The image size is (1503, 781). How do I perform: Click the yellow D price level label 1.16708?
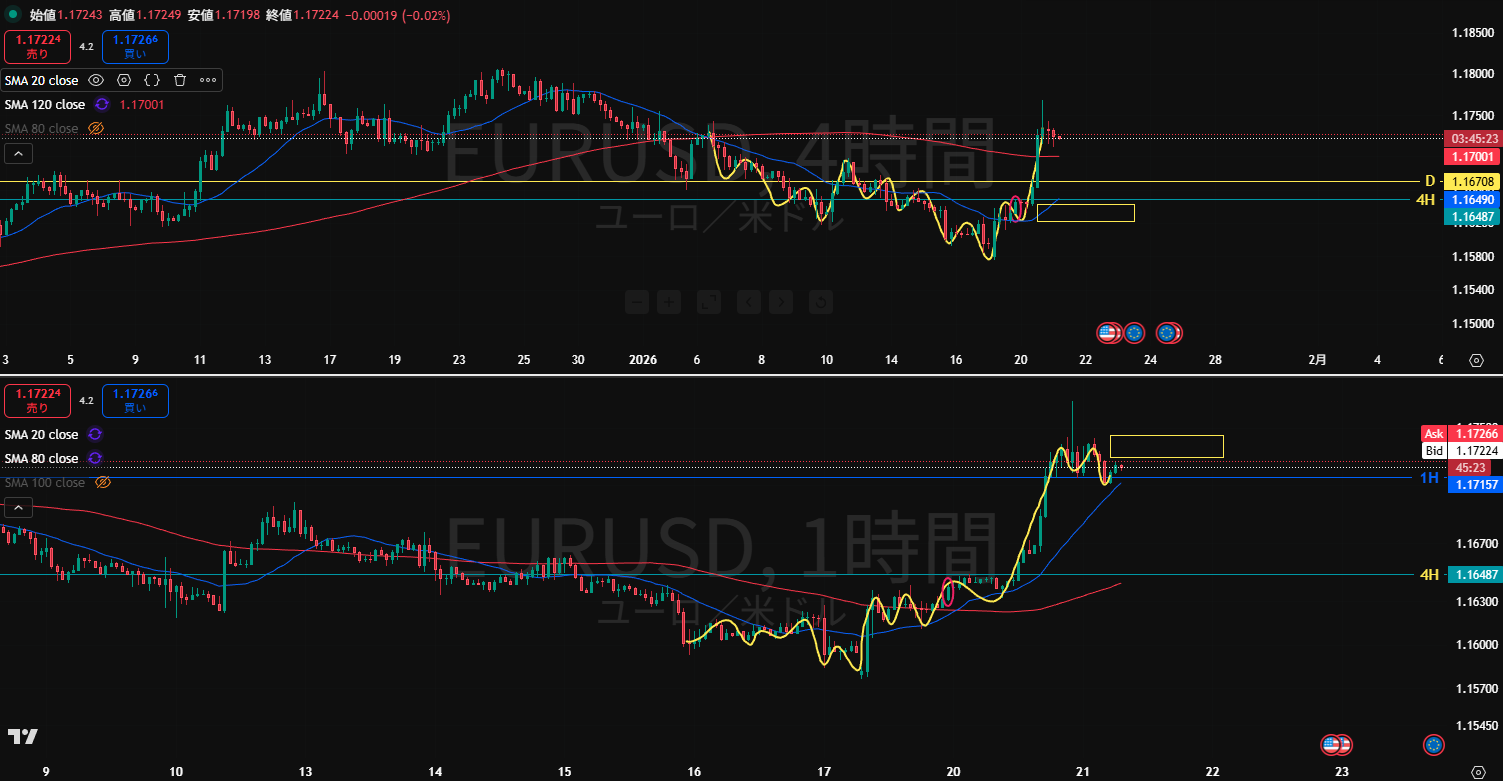click(x=1468, y=181)
